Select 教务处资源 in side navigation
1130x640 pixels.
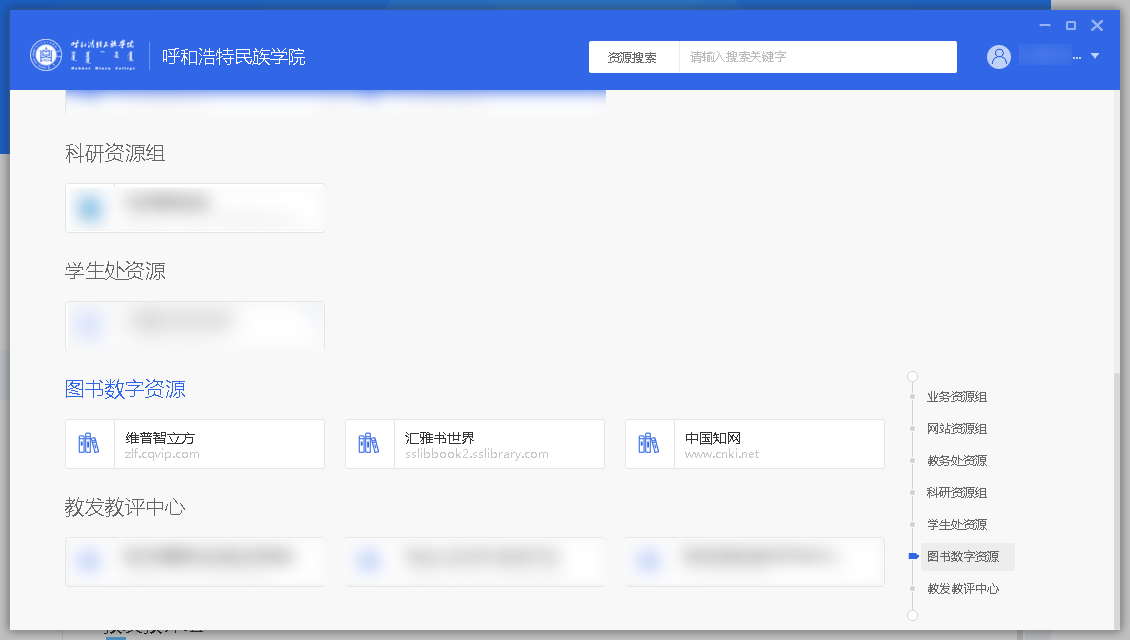click(x=957, y=461)
